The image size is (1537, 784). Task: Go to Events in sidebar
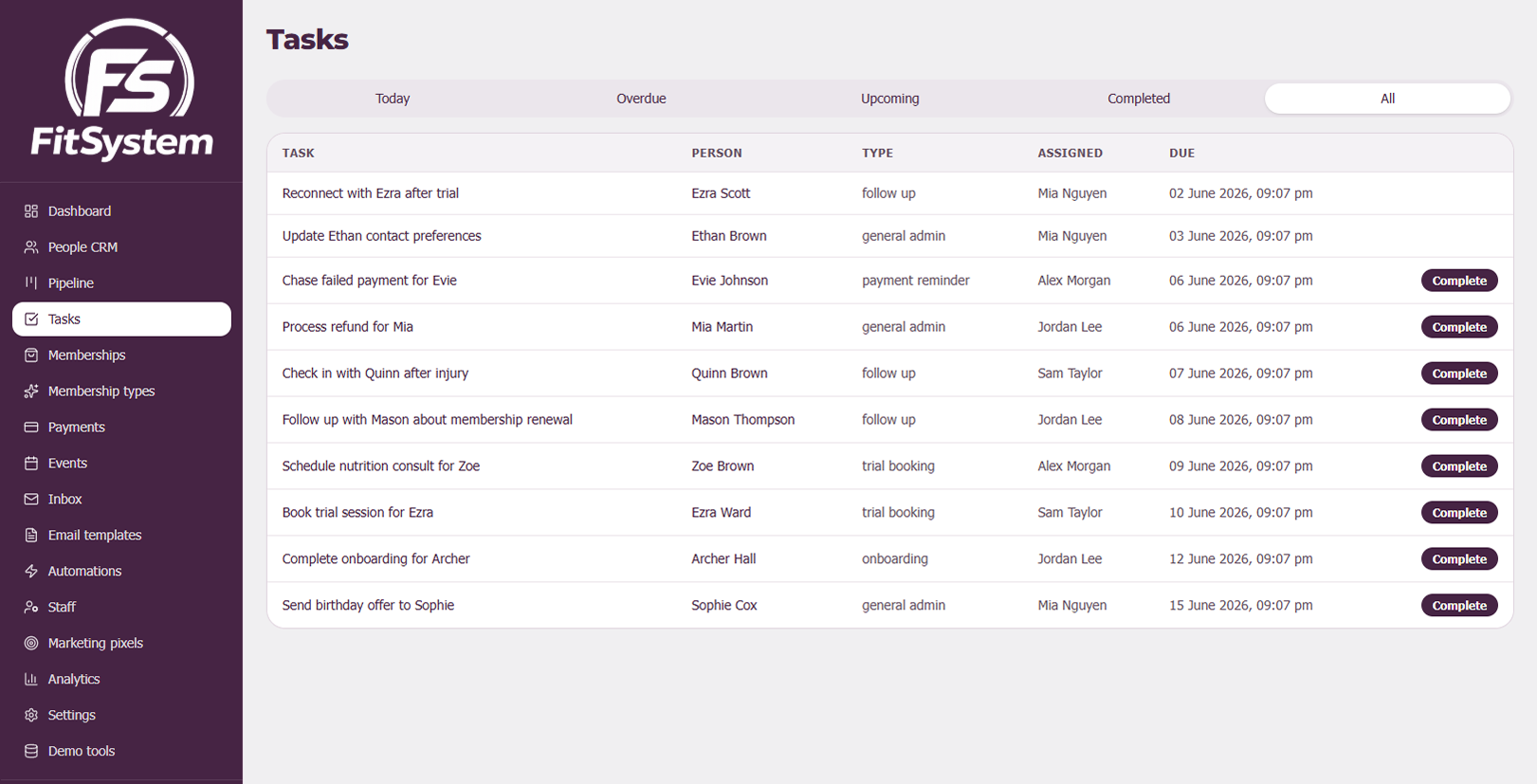[x=121, y=464]
